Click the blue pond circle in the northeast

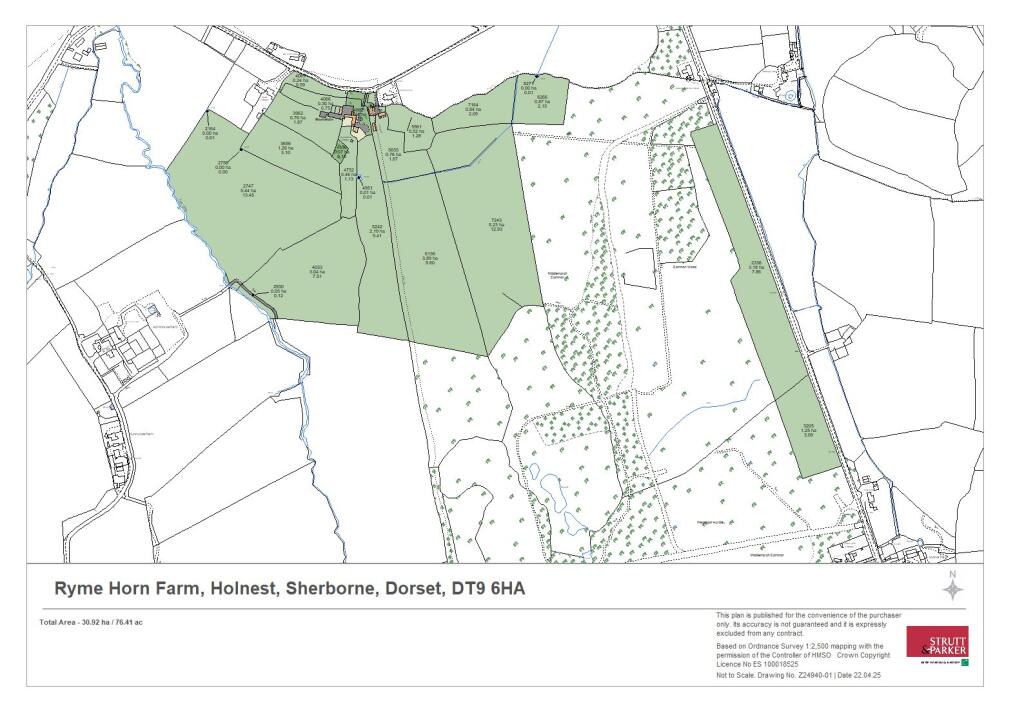point(790,96)
